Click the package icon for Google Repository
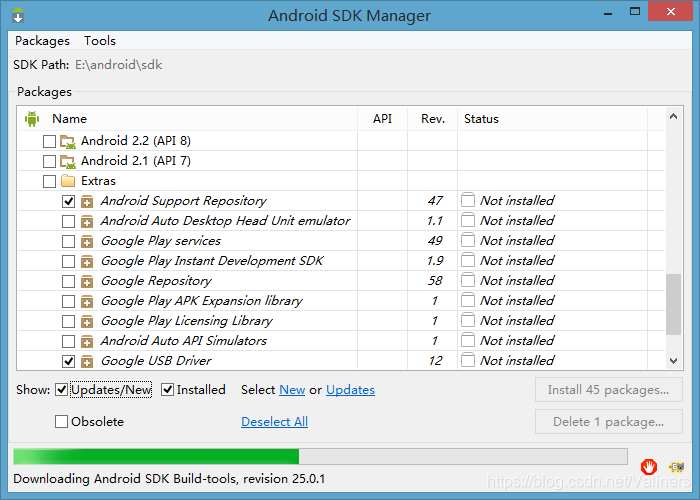The width and height of the screenshot is (700, 500). 87,282
